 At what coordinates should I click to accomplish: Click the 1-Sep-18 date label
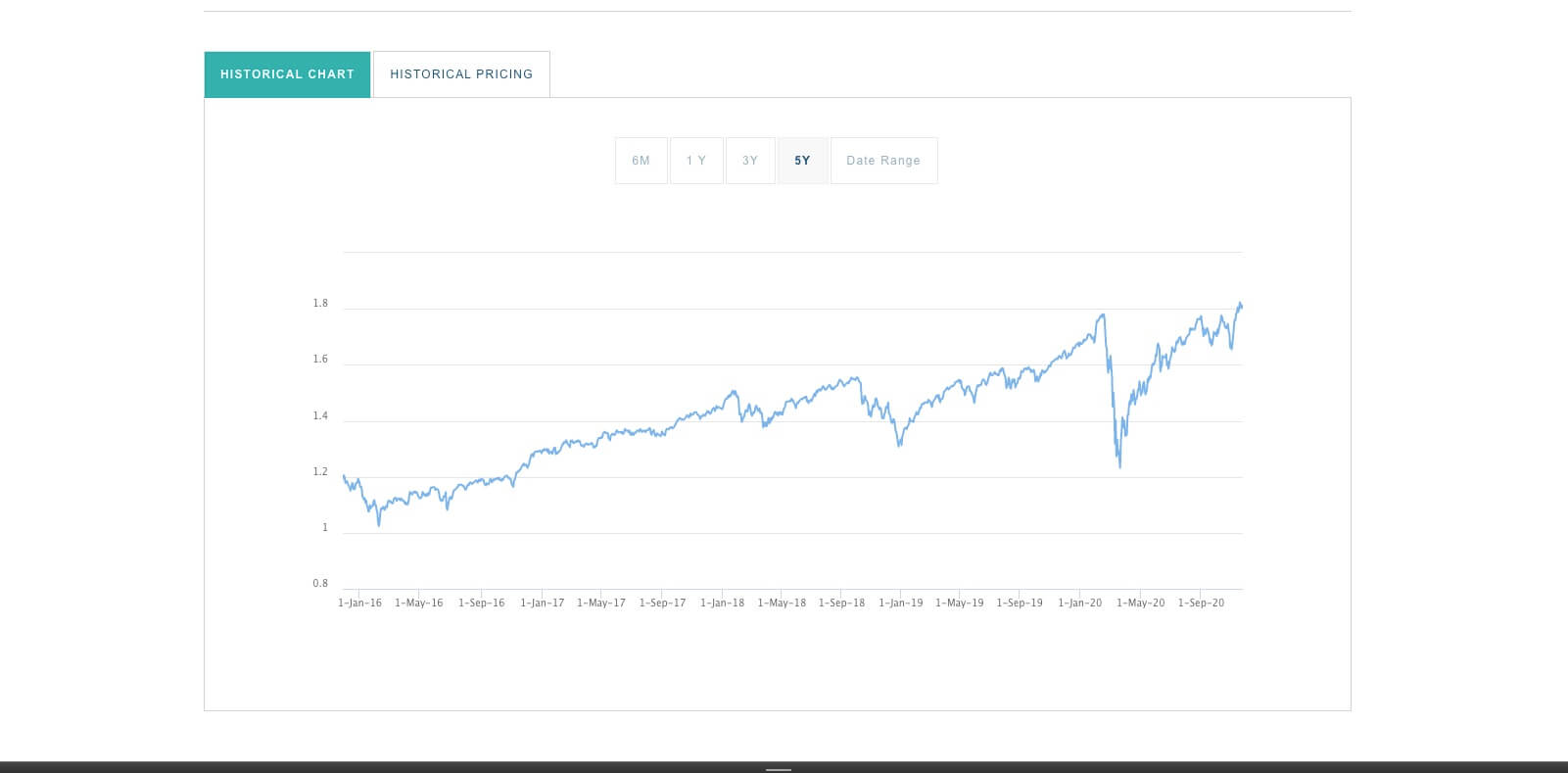(842, 604)
